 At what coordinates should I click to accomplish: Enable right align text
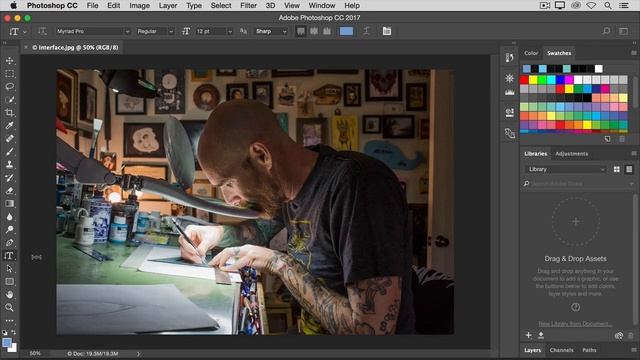(x=327, y=31)
